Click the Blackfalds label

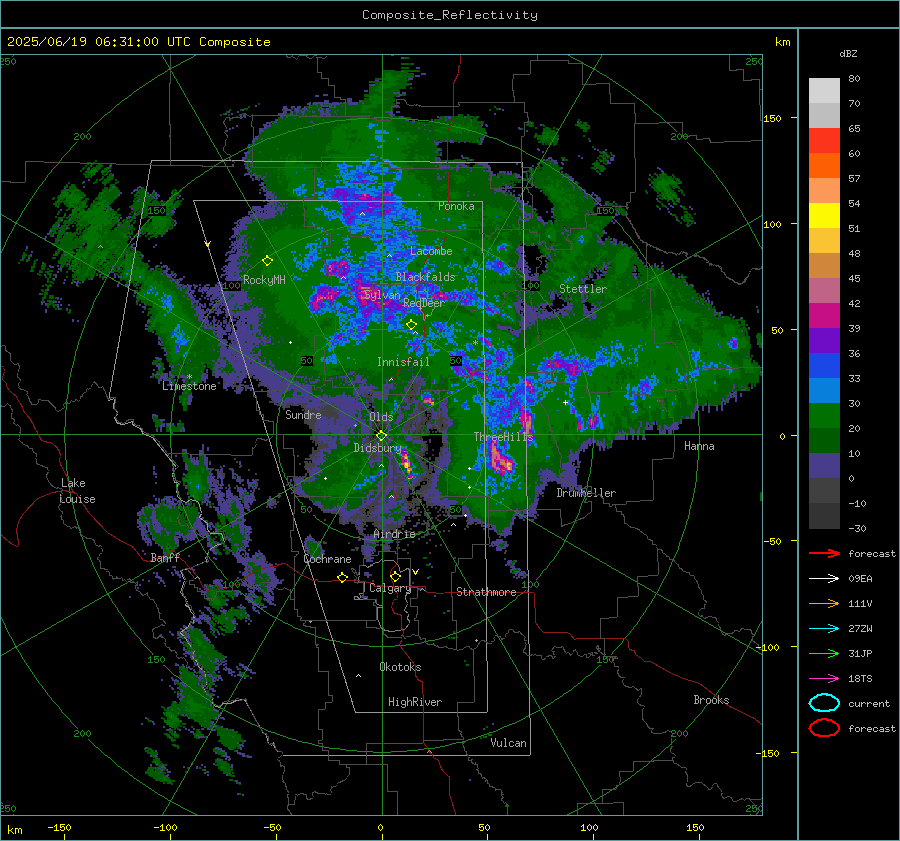click(425, 277)
